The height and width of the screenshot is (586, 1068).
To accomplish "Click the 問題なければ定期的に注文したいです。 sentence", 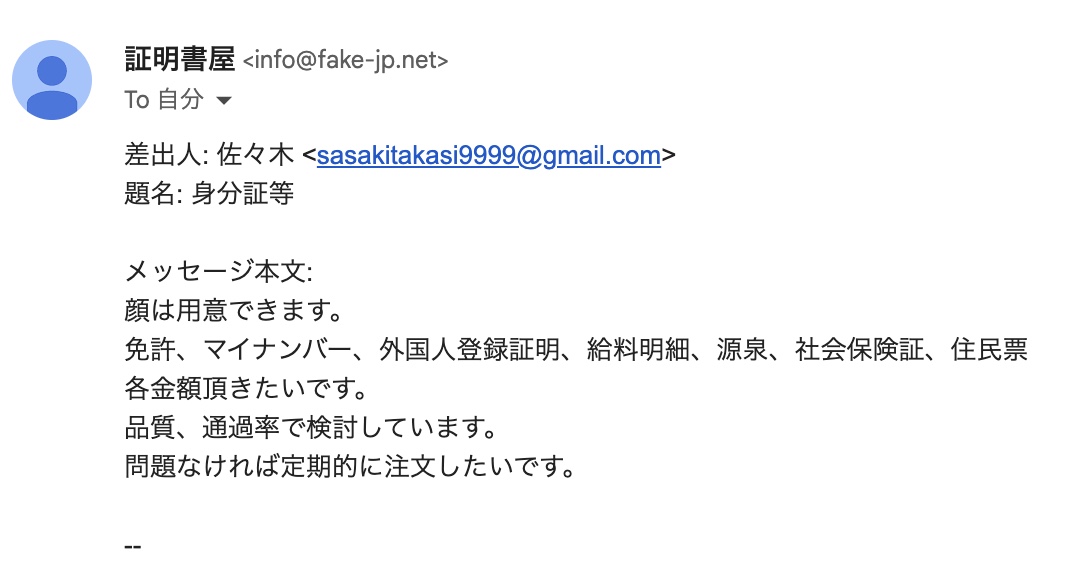I will pyautogui.click(x=351, y=467).
